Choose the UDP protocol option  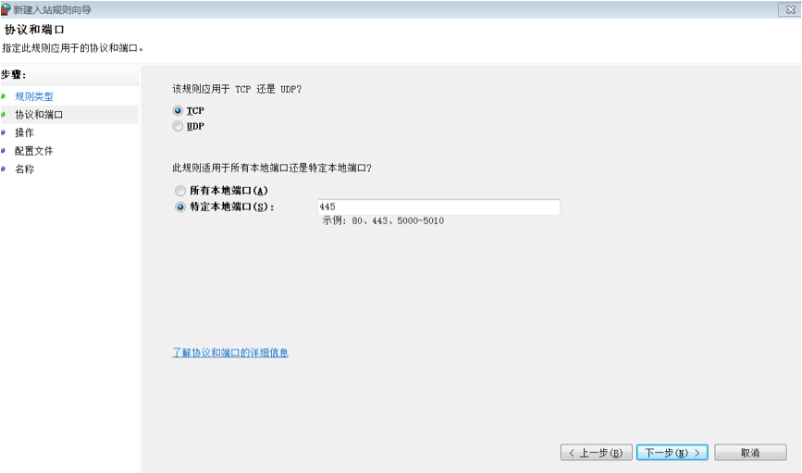coord(179,127)
